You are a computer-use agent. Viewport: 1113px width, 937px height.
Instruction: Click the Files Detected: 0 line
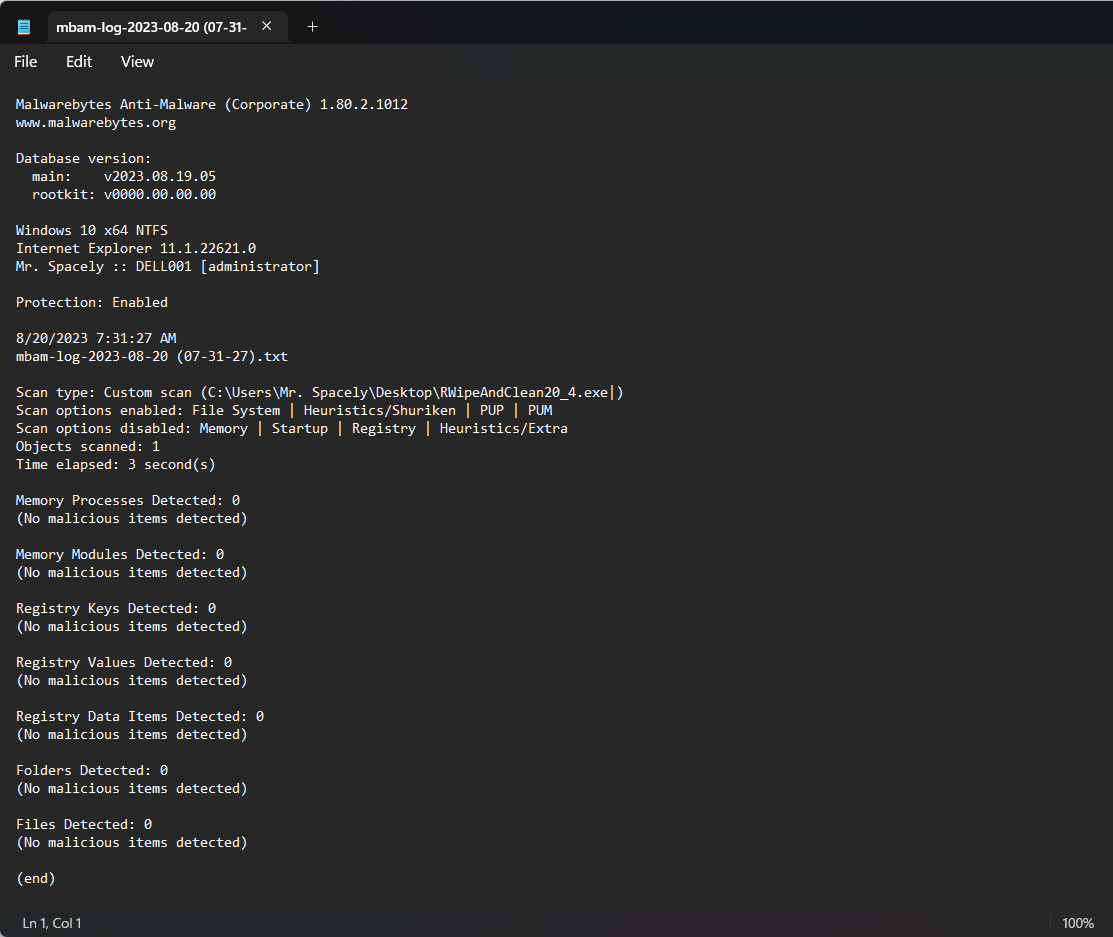pos(84,824)
